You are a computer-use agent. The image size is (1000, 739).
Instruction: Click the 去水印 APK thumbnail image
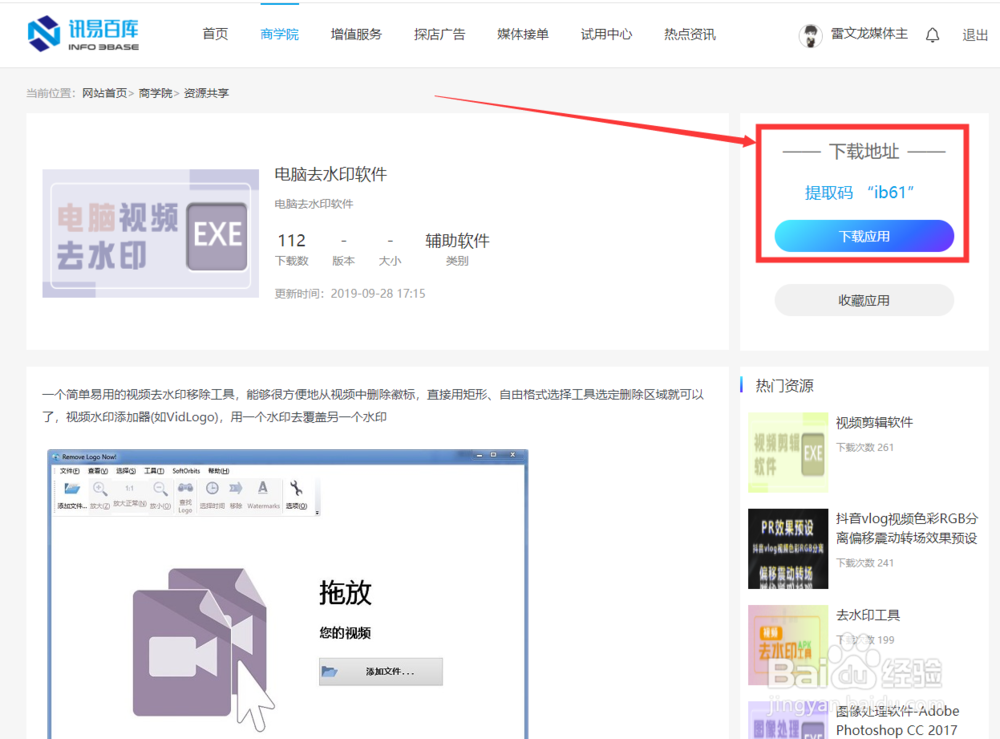[788, 645]
